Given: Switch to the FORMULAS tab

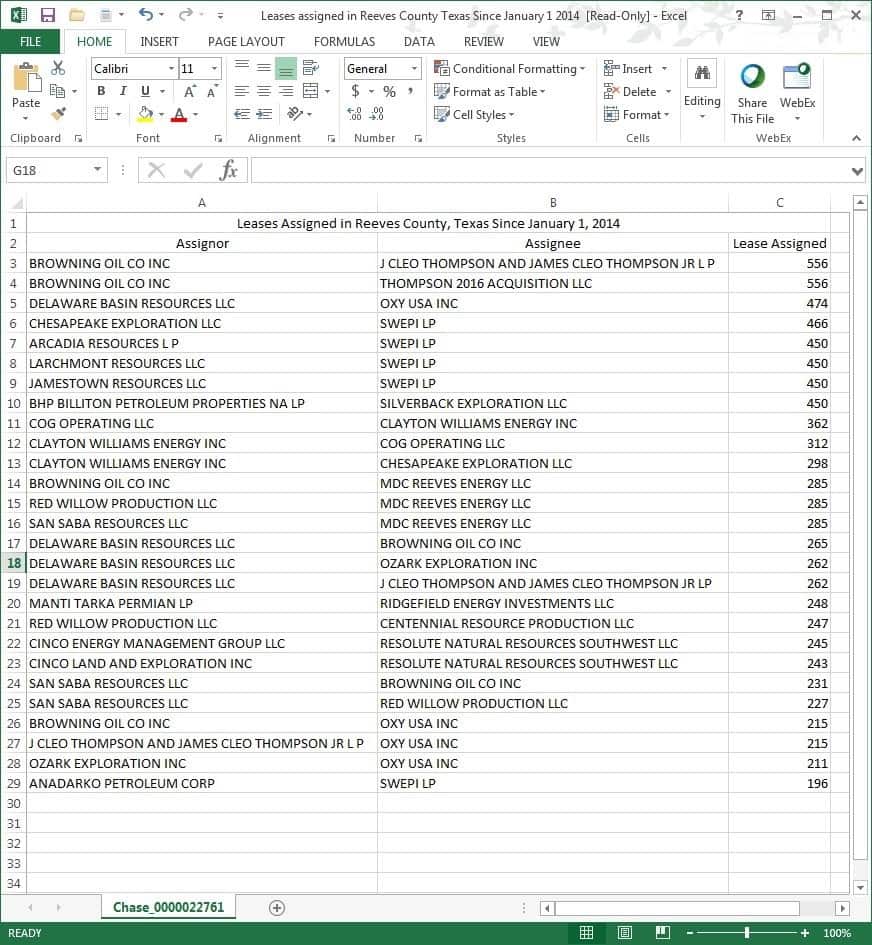Looking at the screenshot, I should pos(344,41).
